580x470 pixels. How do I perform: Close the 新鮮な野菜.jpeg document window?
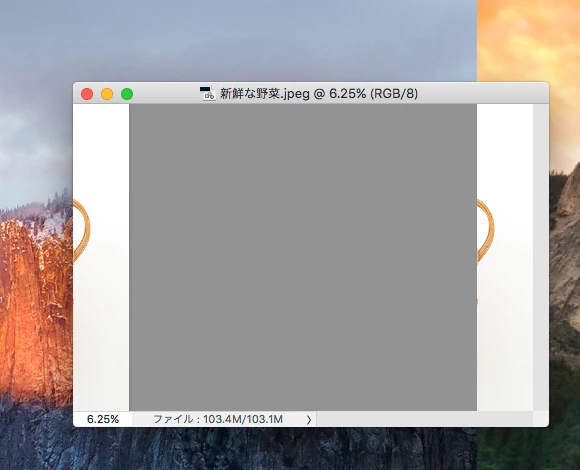pos(87,94)
